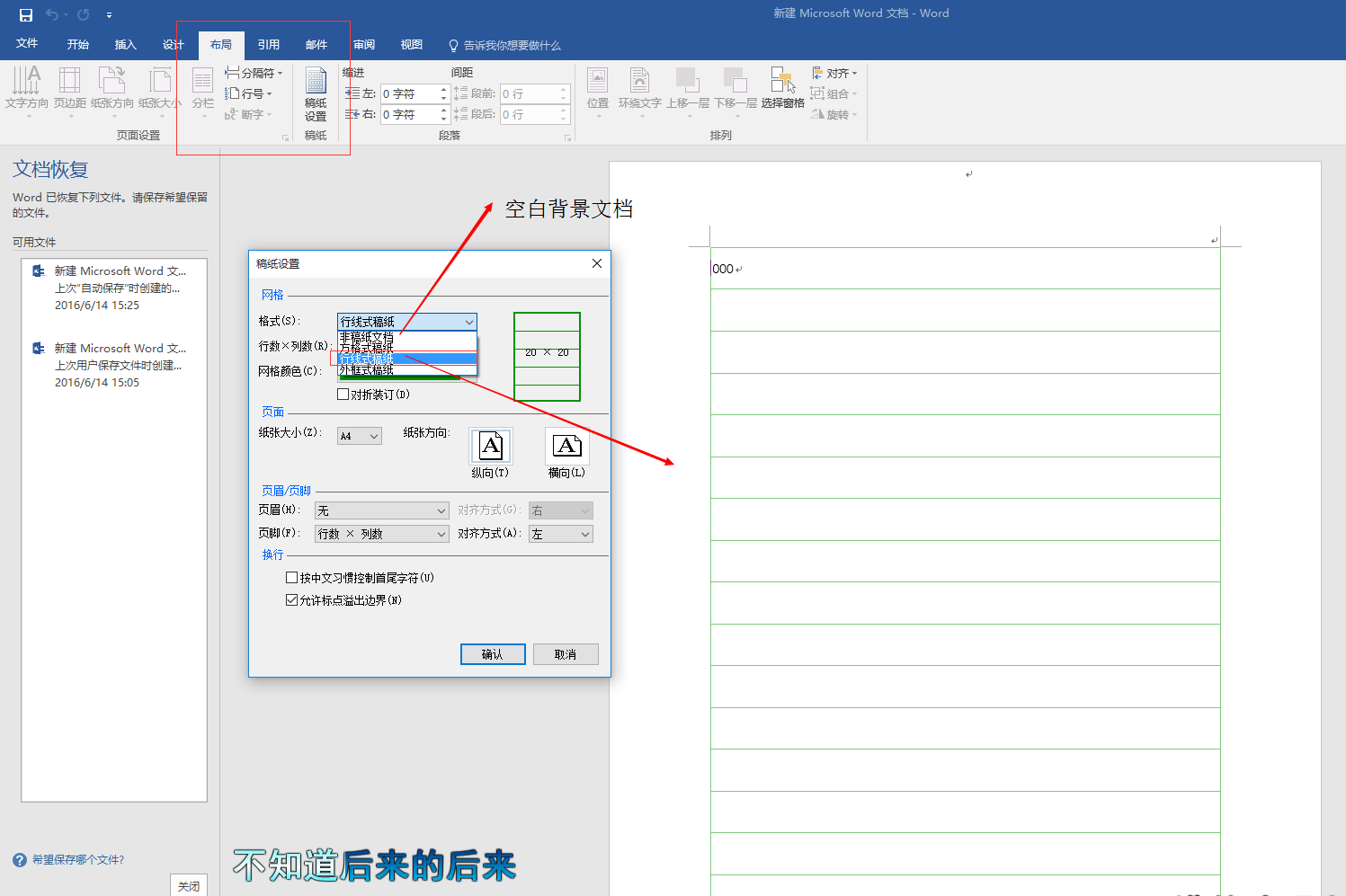Toggle the 对折装订 checkbox

click(343, 394)
